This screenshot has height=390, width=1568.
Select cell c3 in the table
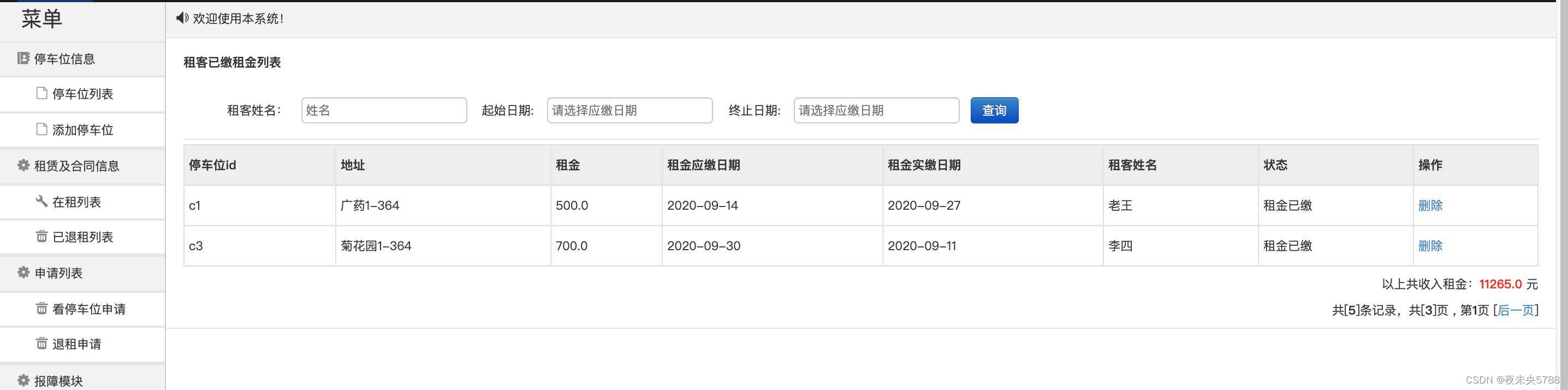(259, 246)
